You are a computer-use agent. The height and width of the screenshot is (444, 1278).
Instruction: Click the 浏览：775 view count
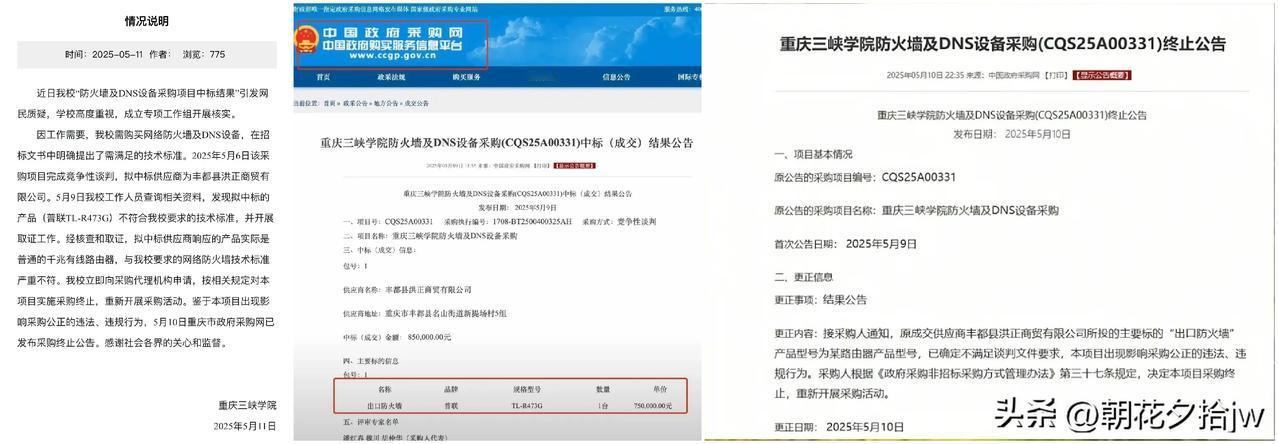(x=203, y=54)
